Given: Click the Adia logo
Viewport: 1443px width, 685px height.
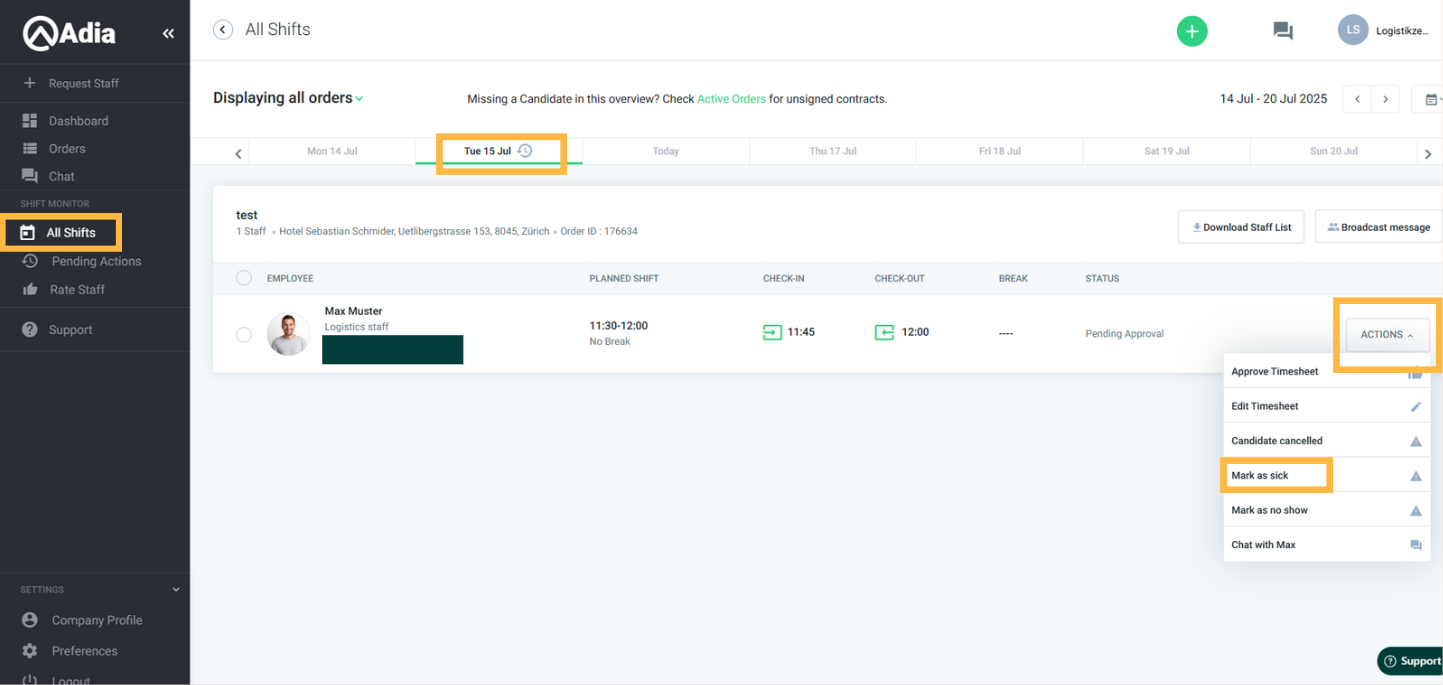Looking at the screenshot, I should (x=70, y=33).
